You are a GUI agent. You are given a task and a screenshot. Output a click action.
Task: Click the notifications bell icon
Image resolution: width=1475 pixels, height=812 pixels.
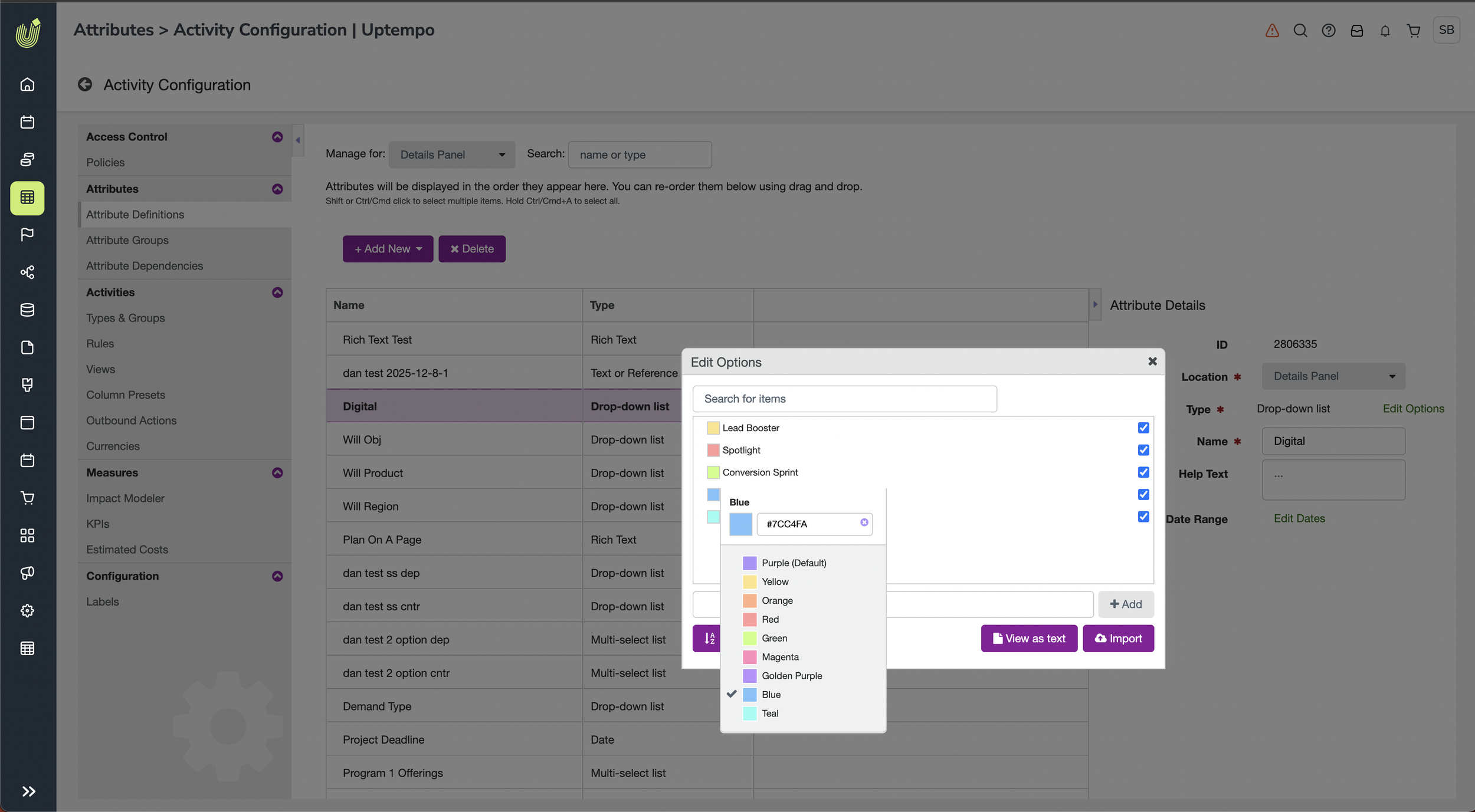click(x=1385, y=31)
